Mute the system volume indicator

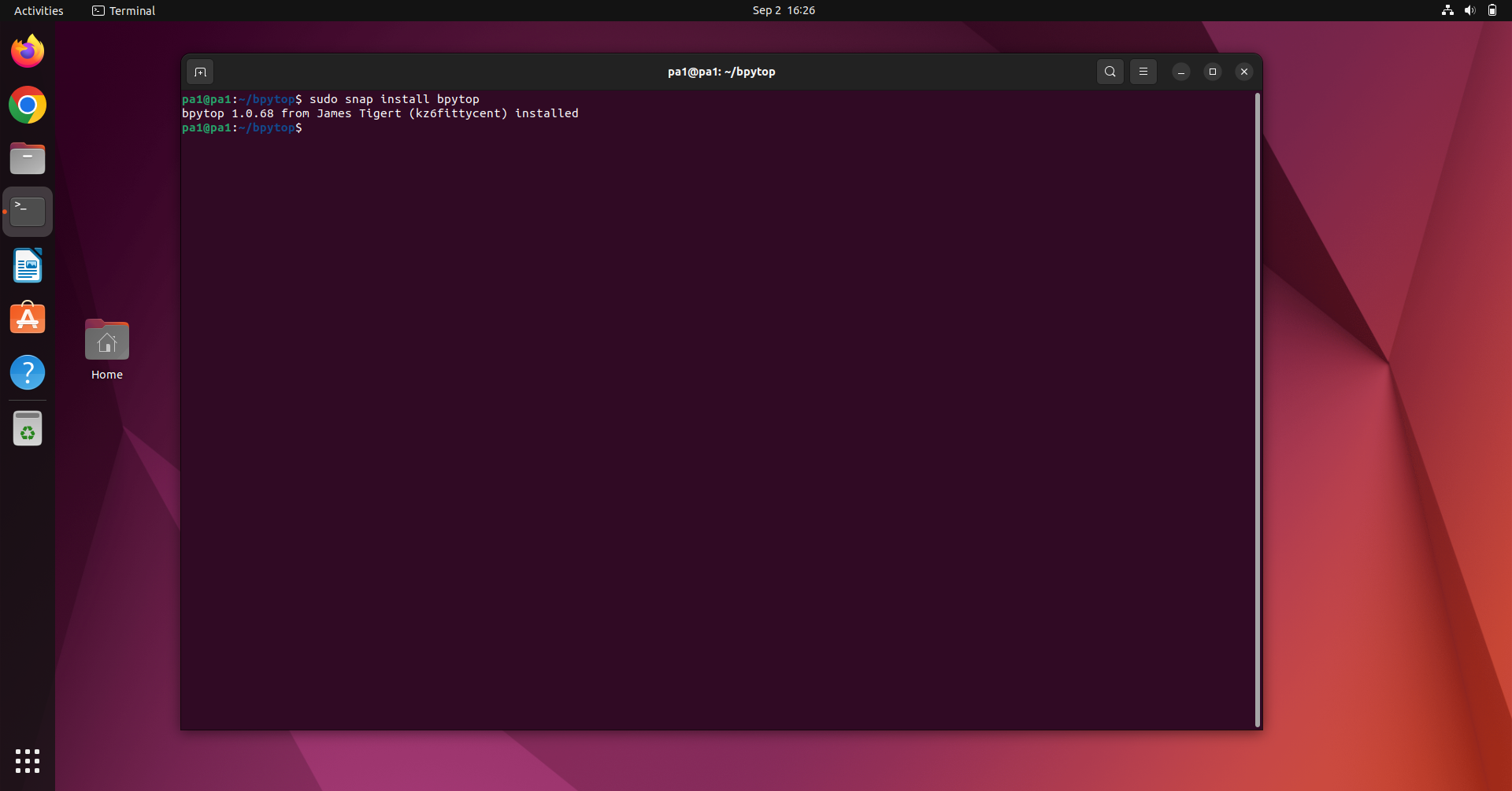pyautogui.click(x=1469, y=10)
